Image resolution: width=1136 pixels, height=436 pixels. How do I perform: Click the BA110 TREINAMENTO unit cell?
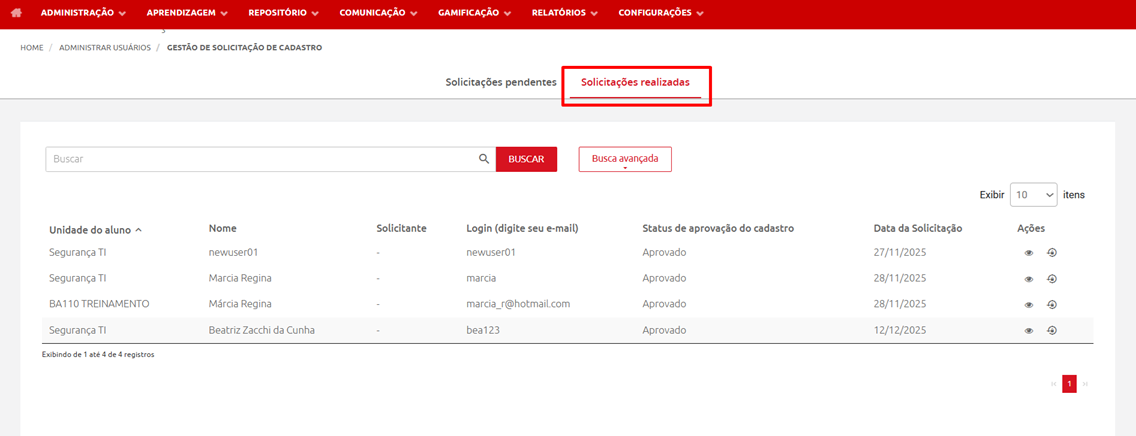(x=99, y=305)
